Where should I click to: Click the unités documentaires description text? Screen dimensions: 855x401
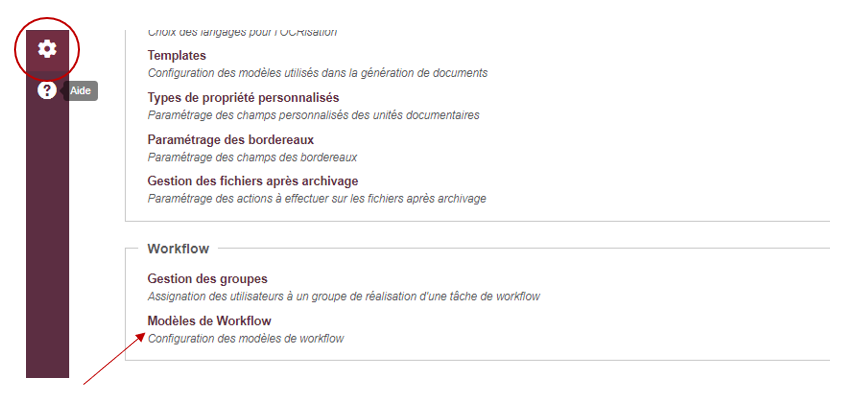(x=314, y=115)
